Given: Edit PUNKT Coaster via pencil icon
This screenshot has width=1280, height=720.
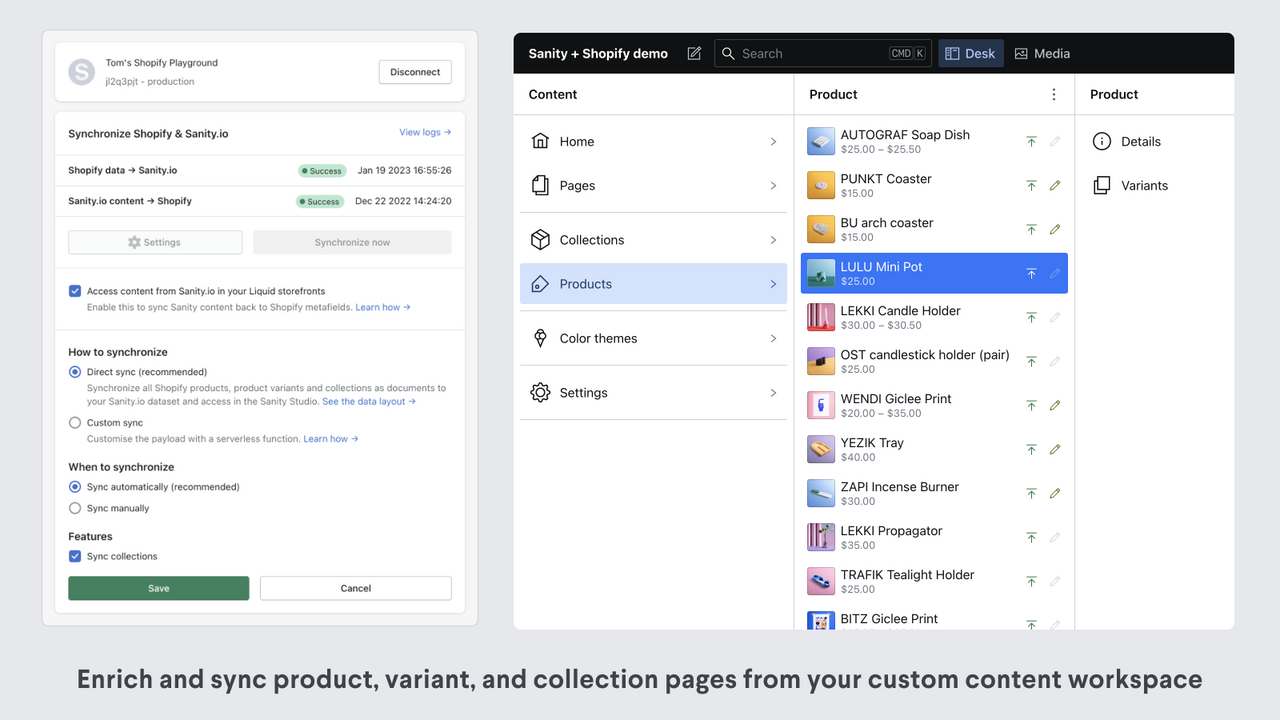Looking at the screenshot, I should pos(1055,185).
